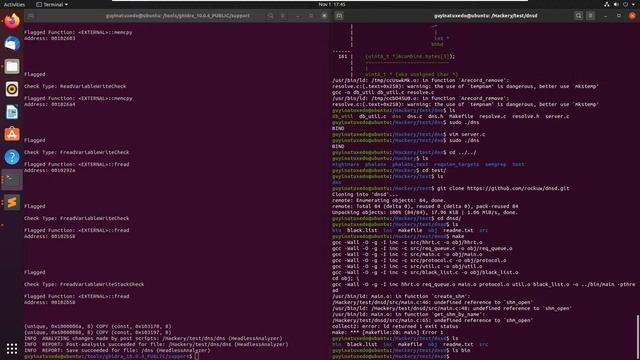Select the Terminal icon in dock
The image size is (640, 360).
click(x=12, y=180)
